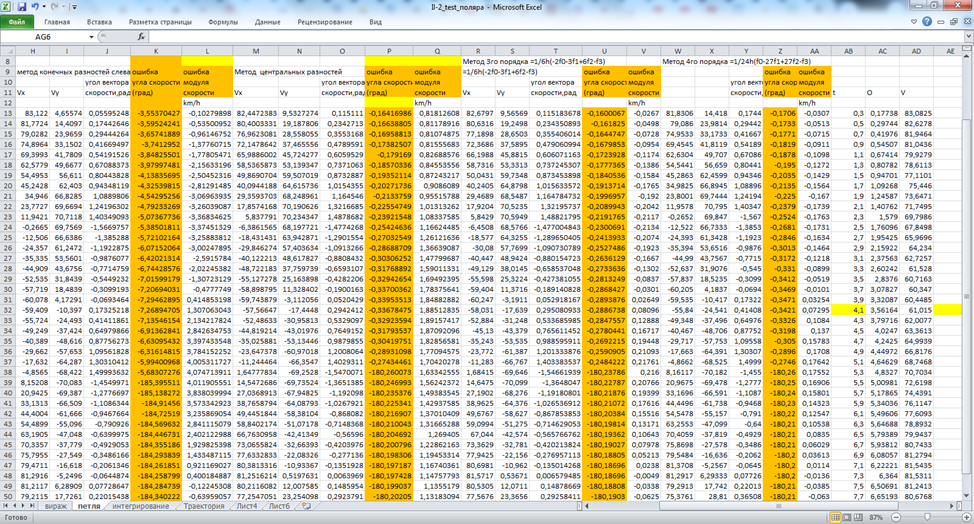974x524 pixels.
Task: Go to first sheet using navigation arrow
Action: (x=7, y=507)
